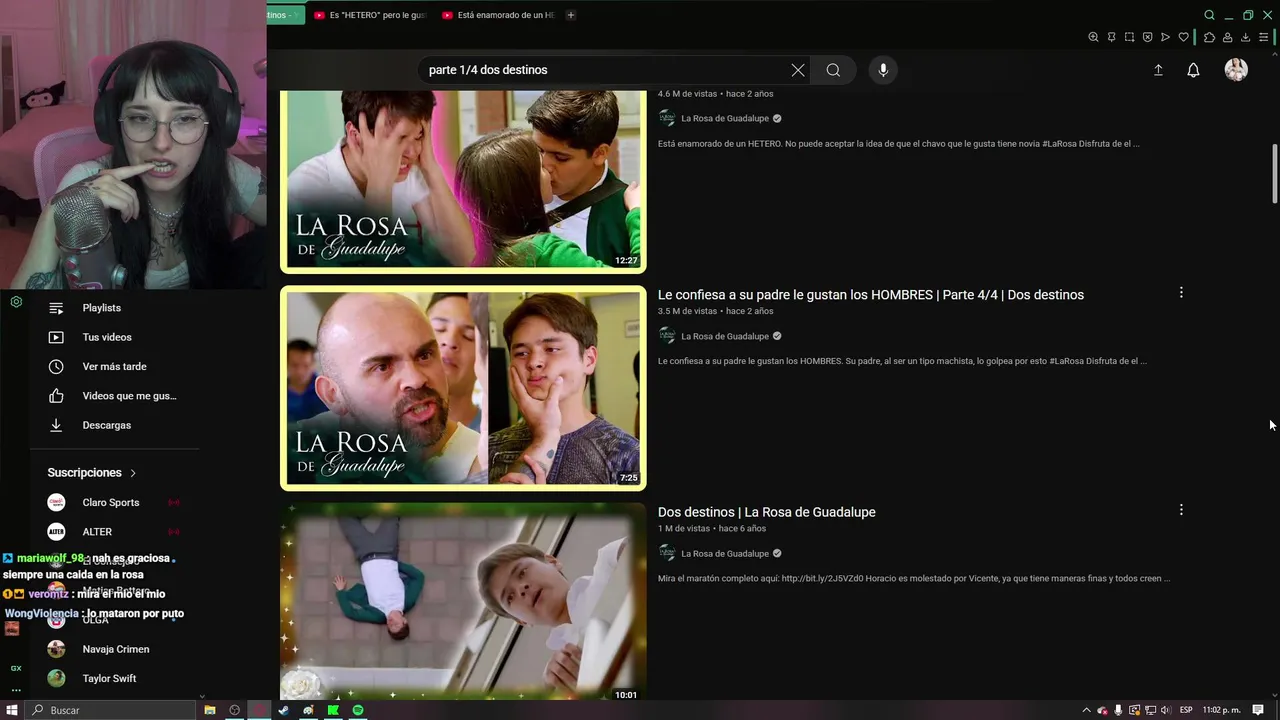Open 'Ver más tarde' in the sidebar
Viewport: 1280px width, 720px height.
(x=115, y=366)
